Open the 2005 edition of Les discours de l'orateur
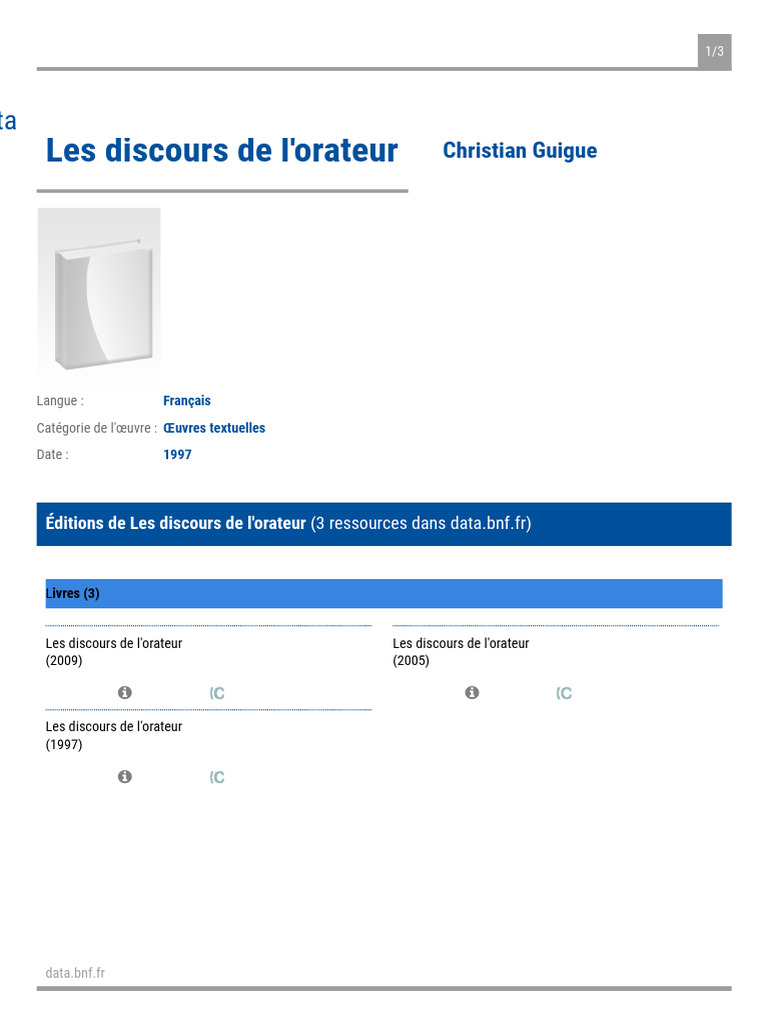This screenshot has width=768, height=1024. pos(461,652)
